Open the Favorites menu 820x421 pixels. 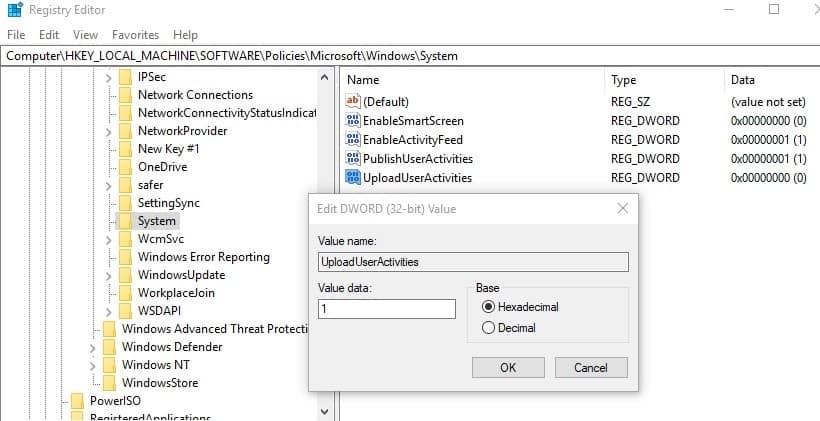click(x=135, y=35)
